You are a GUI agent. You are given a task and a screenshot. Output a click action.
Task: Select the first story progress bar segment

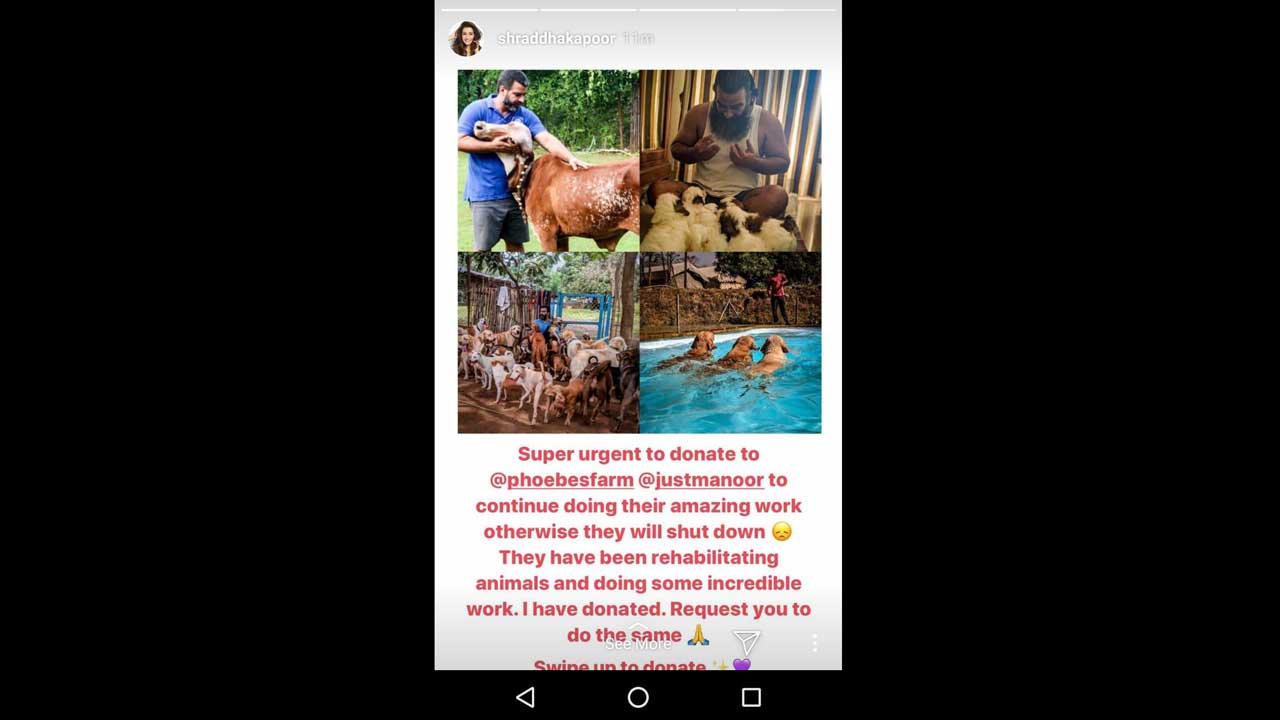tap(489, 10)
